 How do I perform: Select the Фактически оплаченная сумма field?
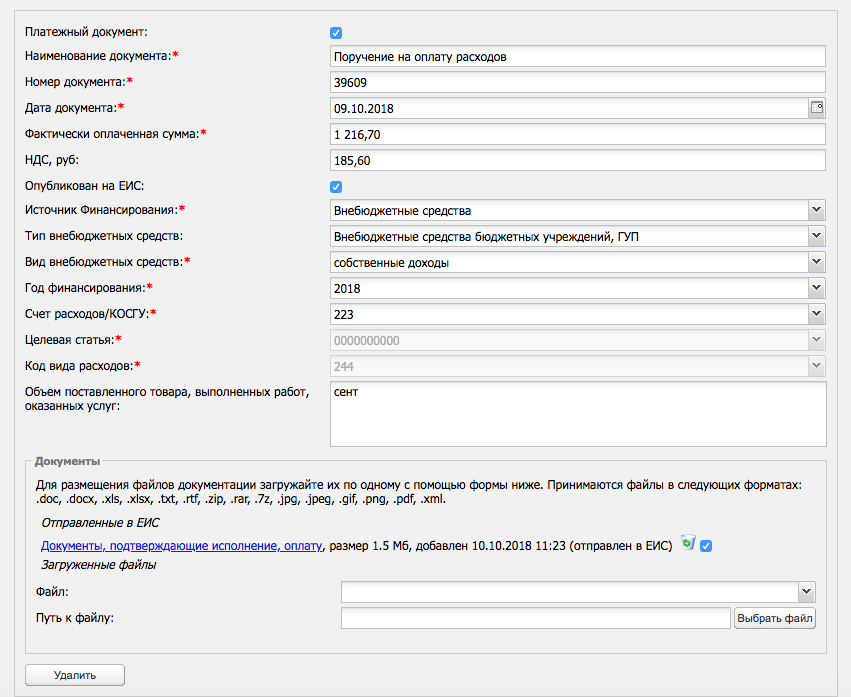click(x=577, y=134)
